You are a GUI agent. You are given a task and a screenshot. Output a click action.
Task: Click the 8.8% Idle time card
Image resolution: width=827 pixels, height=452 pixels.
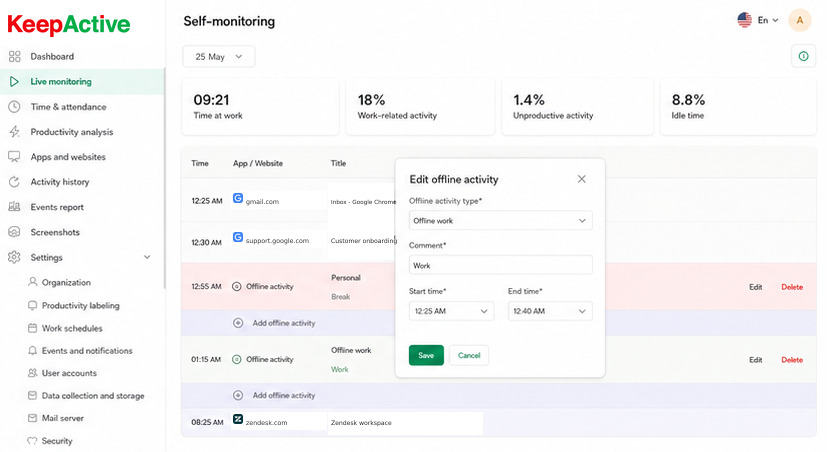point(738,107)
